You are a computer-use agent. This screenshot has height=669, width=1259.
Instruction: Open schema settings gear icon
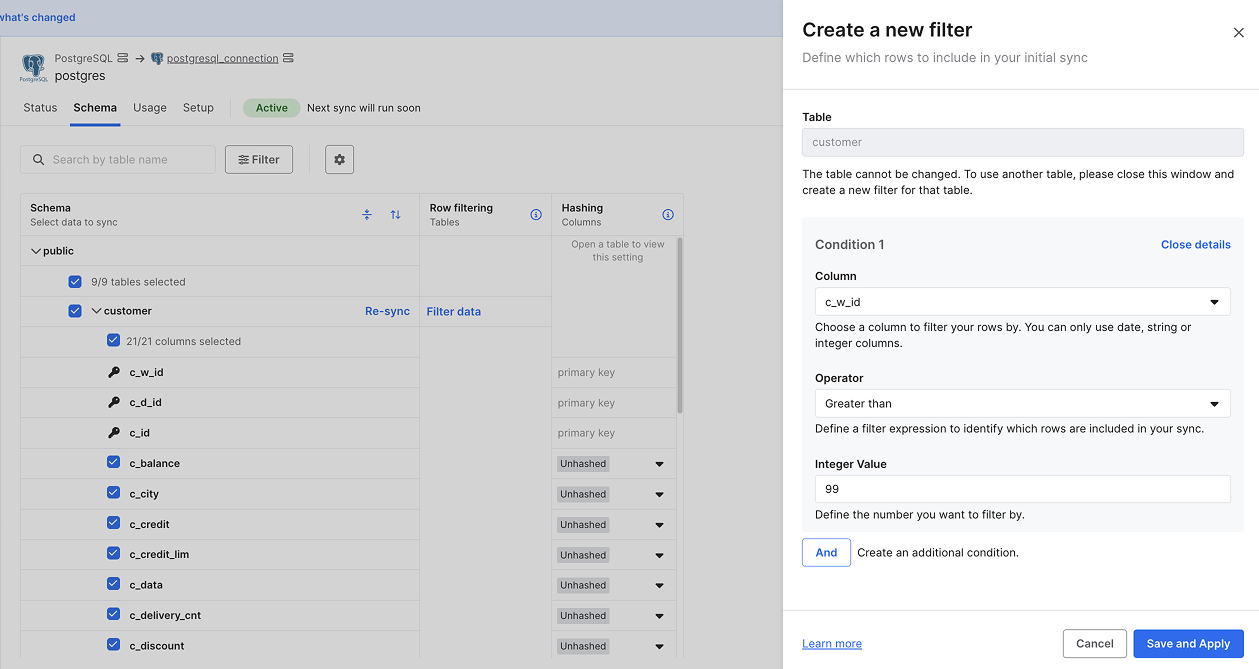(340, 160)
